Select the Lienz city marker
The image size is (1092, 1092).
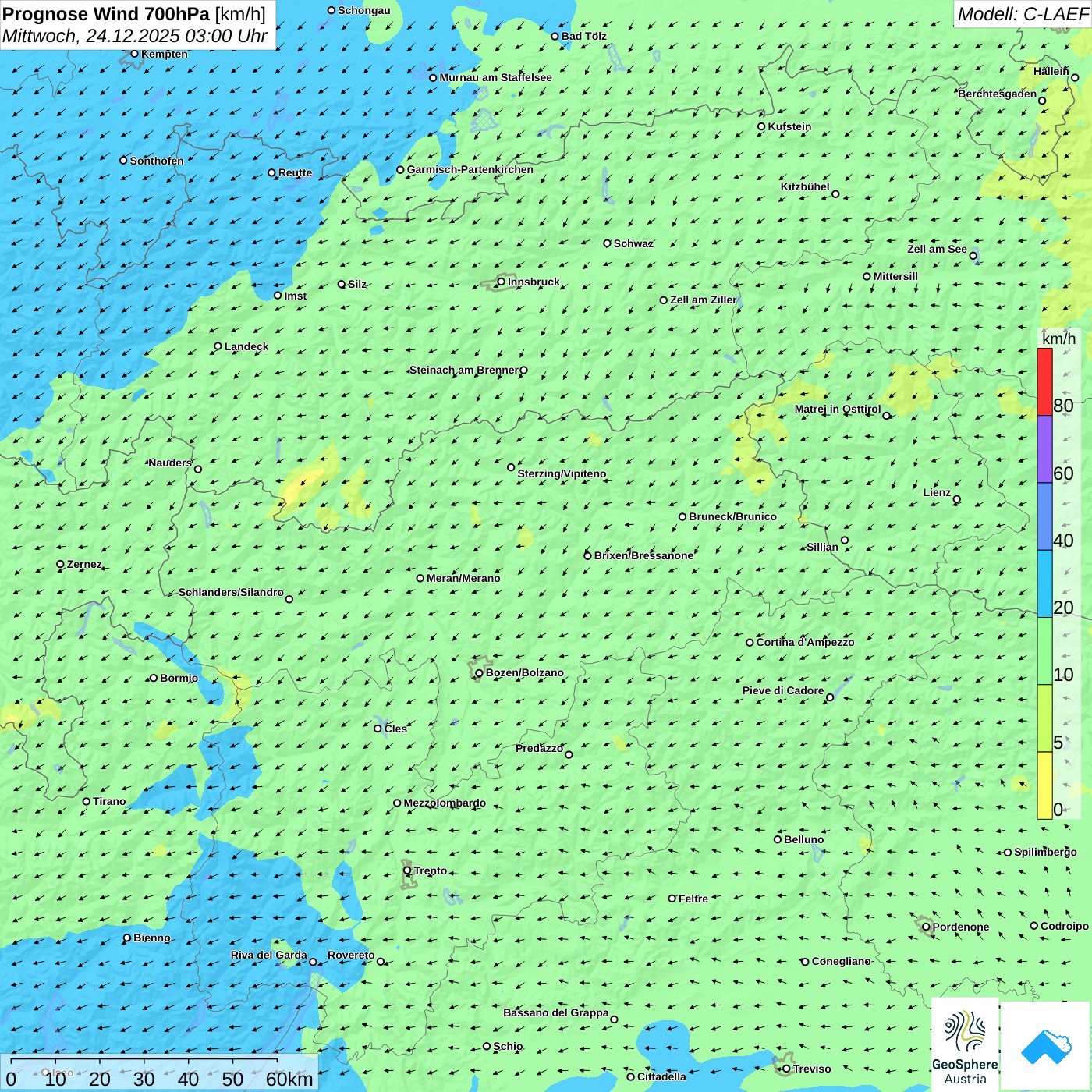(x=957, y=499)
